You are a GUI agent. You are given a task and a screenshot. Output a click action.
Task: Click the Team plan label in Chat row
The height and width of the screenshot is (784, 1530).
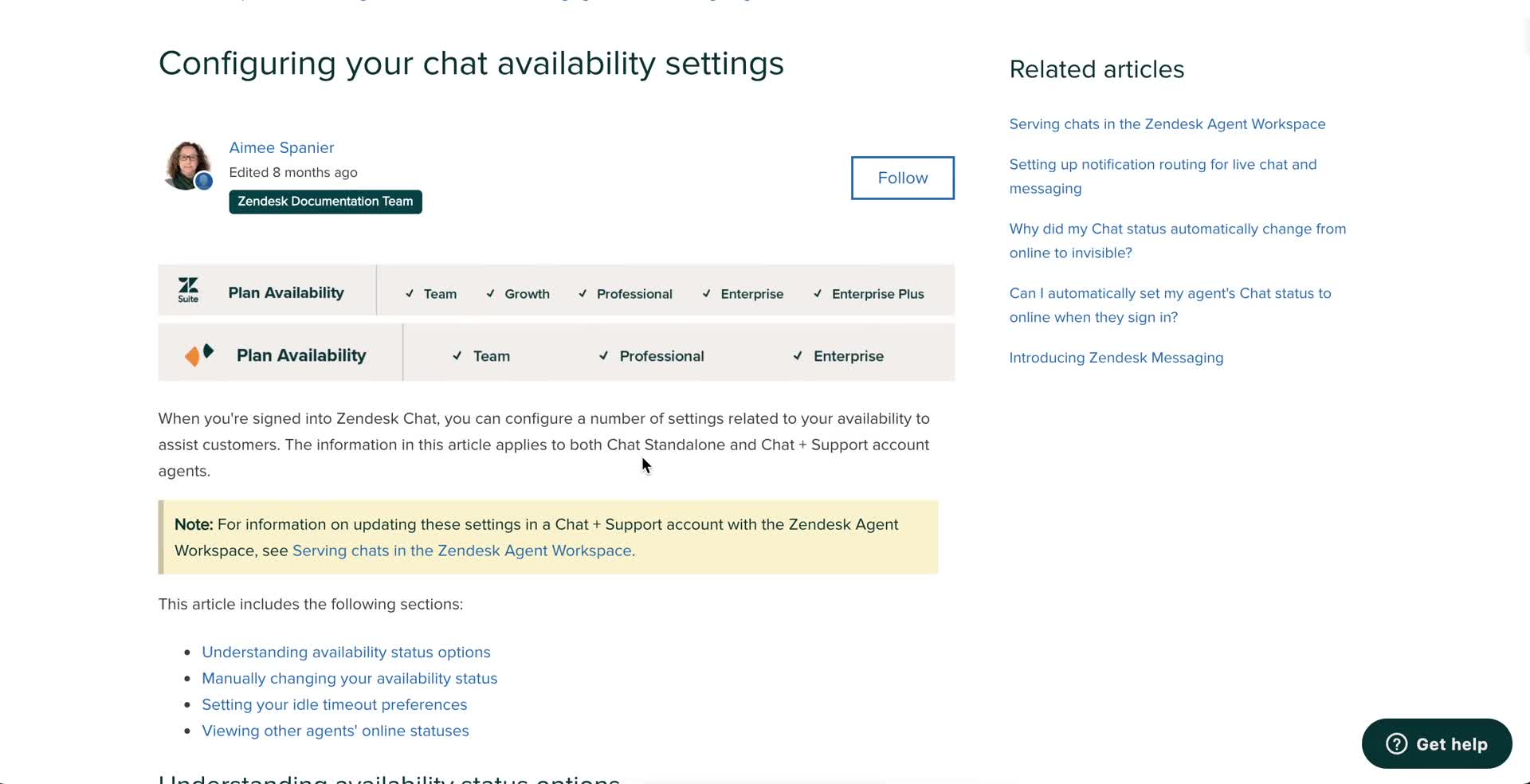point(491,356)
